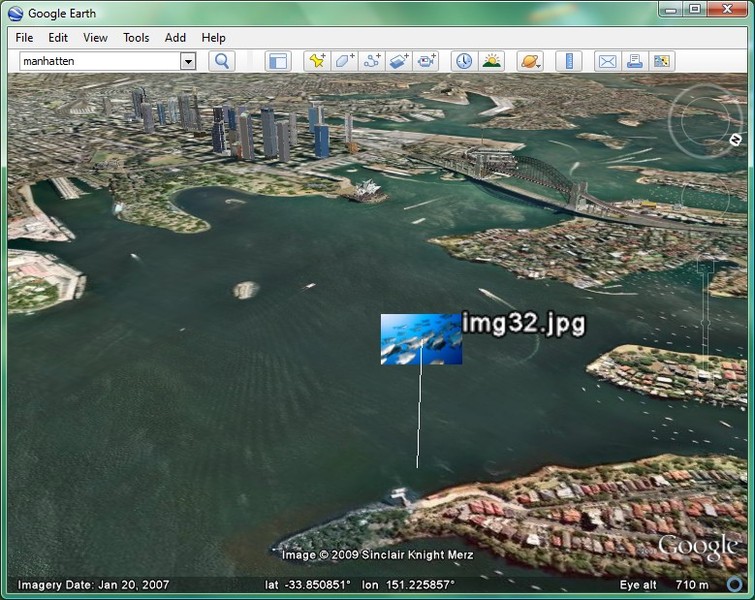Click the N compass north marker
755x600 pixels.
(735, 140)
